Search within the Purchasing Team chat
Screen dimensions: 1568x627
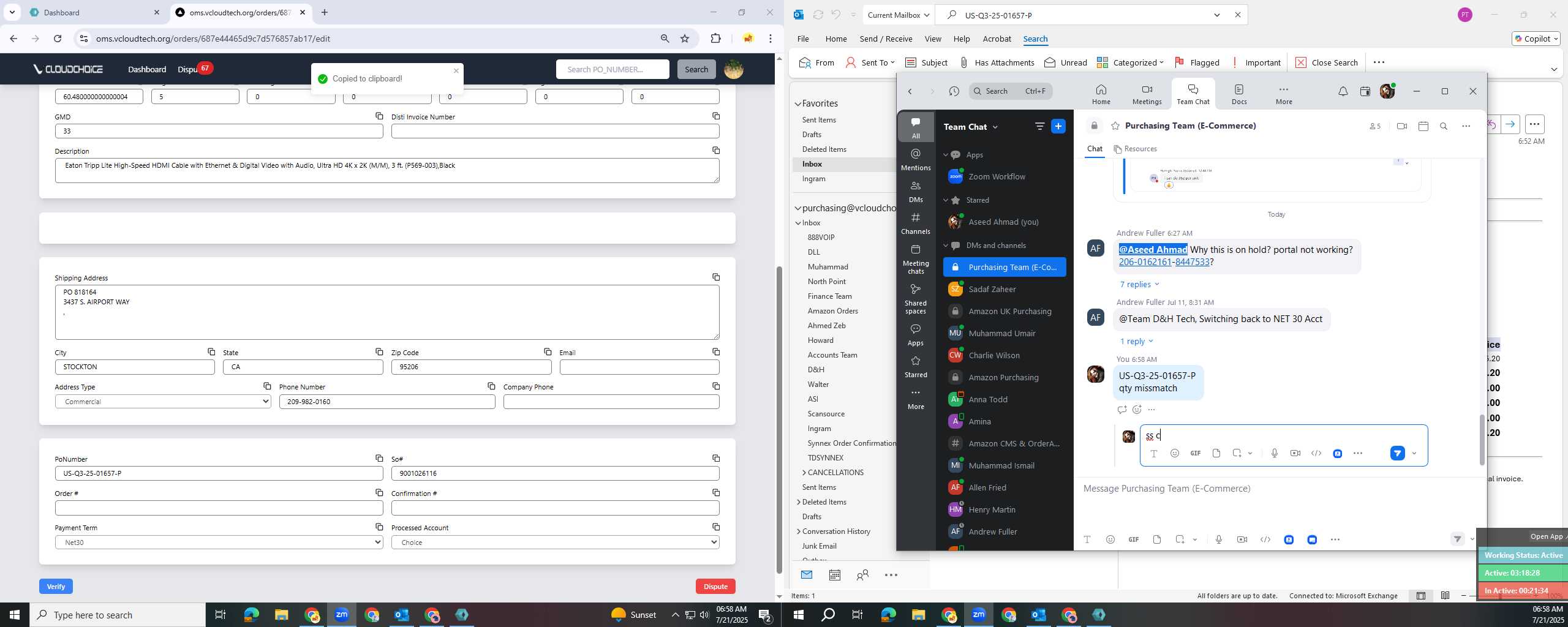(1443, 126)
